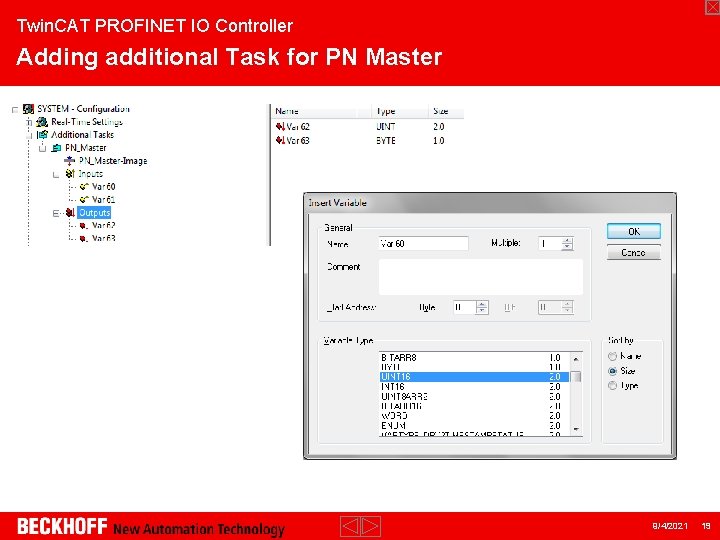Collapse the Outputs tree node

click(x=56, y=213)
